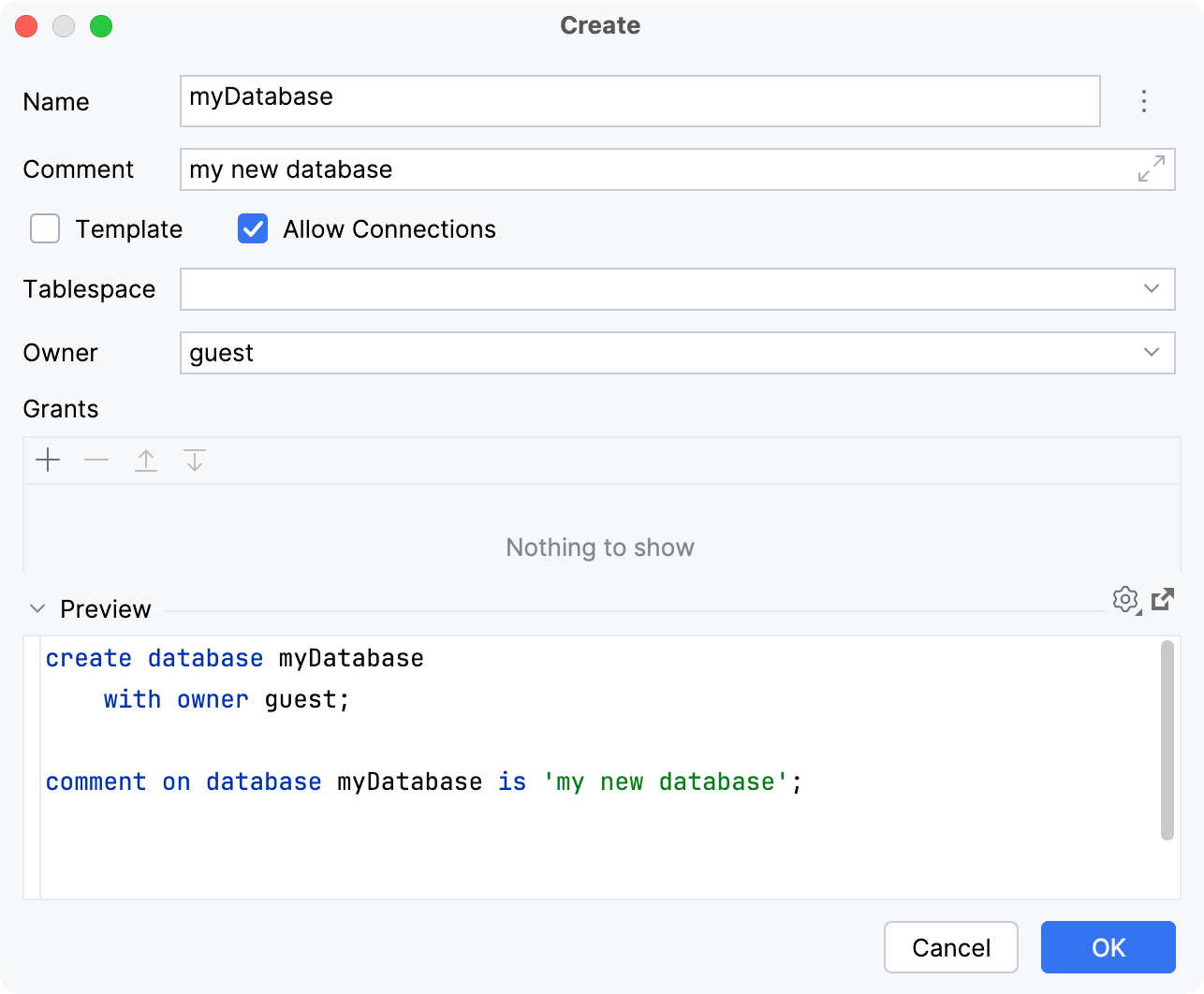Image resolution: width=1204 pixels, height=994 pixels.
Task: Remove a grant with the minus icon
Action: coord(96,460)
